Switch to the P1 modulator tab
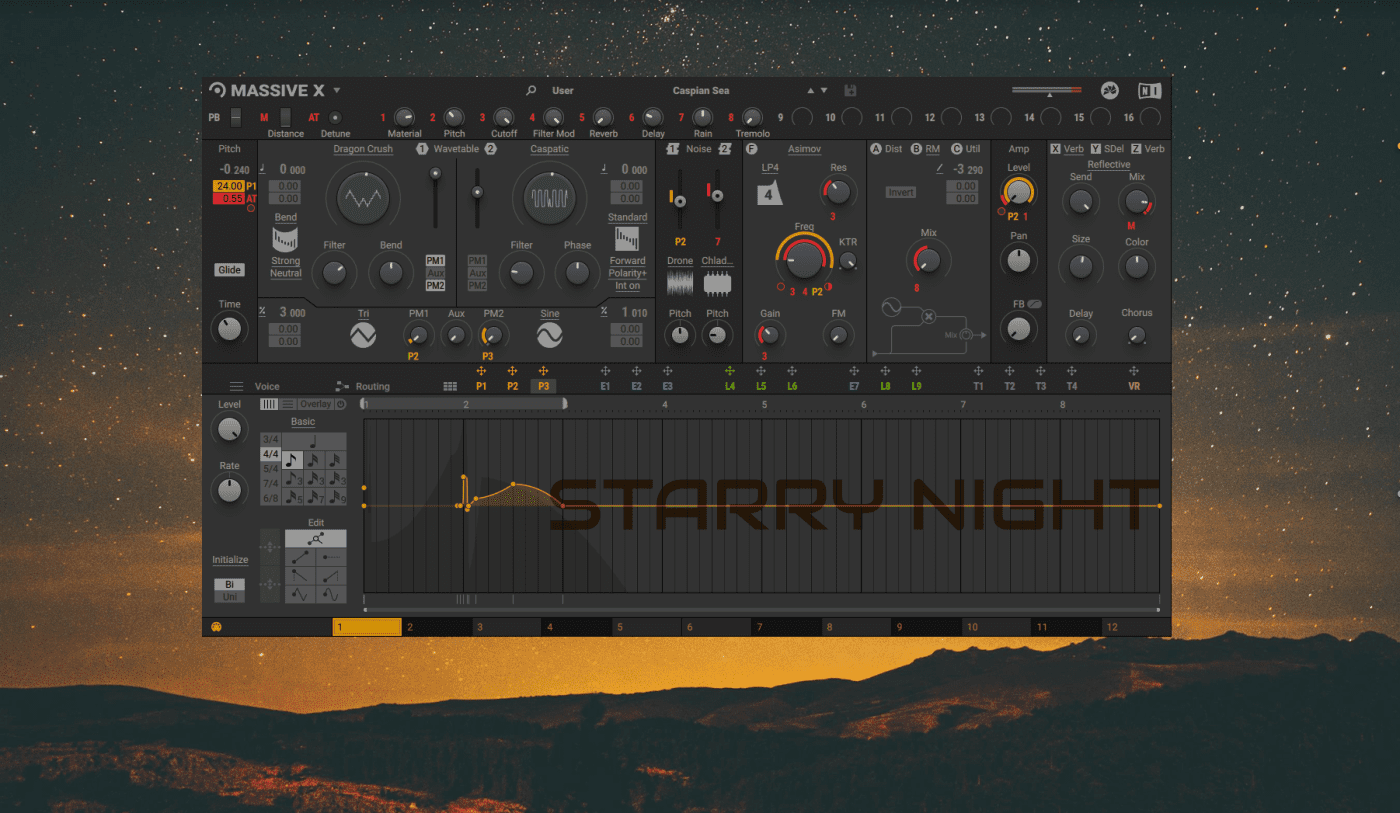1400x813 pixels. click(481, 386)
